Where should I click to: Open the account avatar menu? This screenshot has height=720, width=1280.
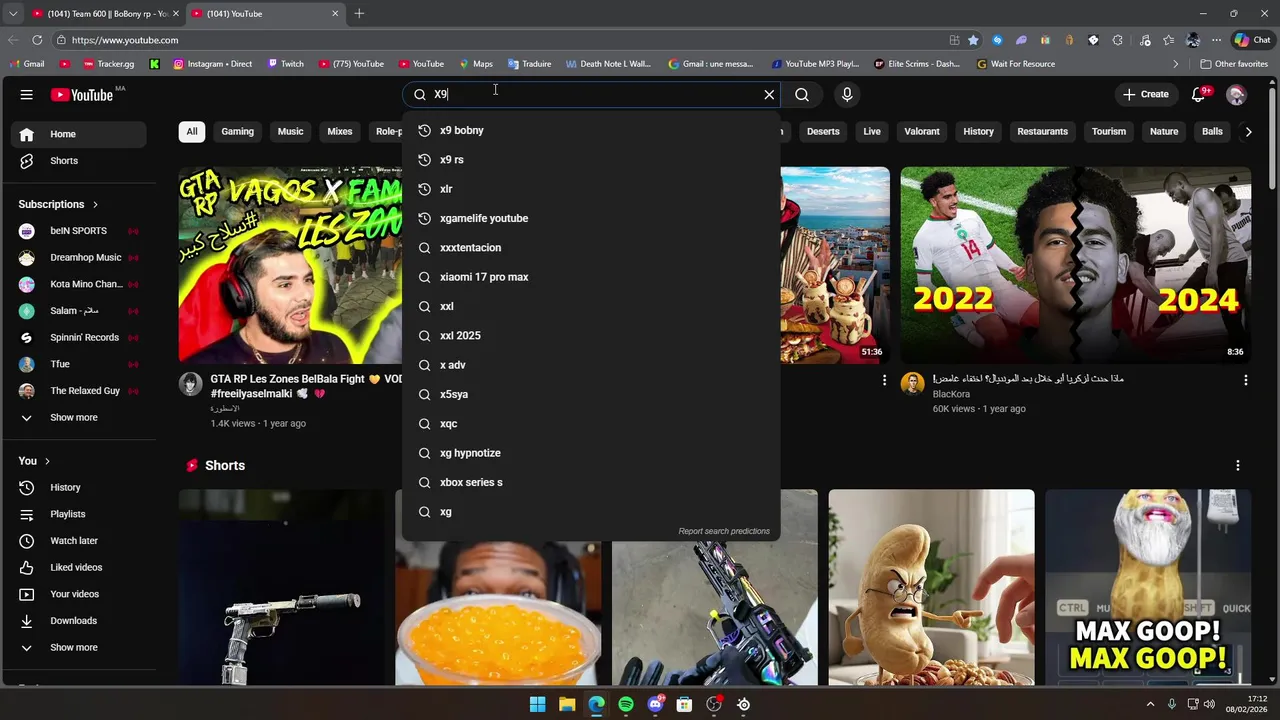point(1237,94)
